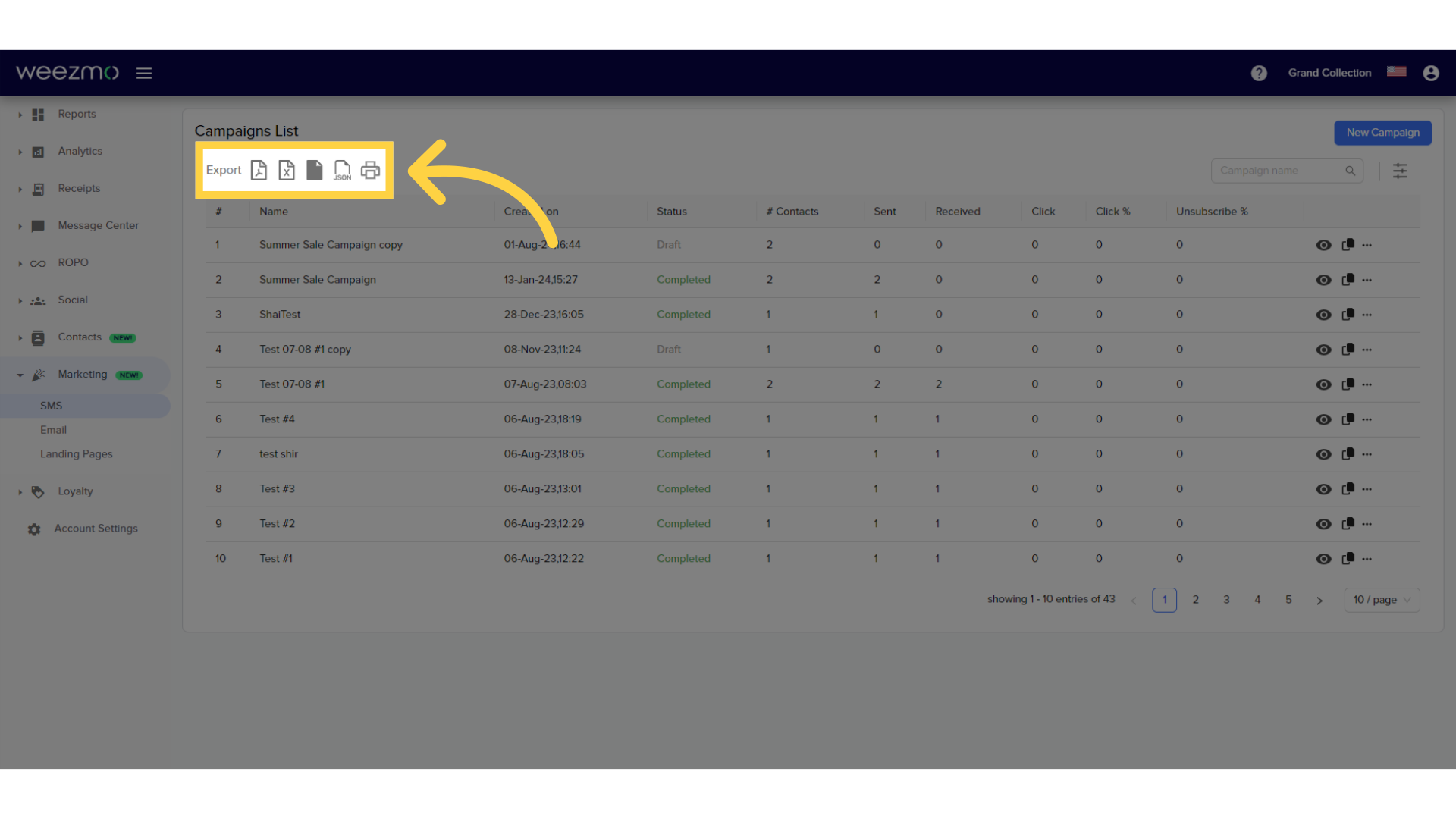The image size is (1456, 819).
Task: Open more options for Test #3
Action: [1367, 489]
